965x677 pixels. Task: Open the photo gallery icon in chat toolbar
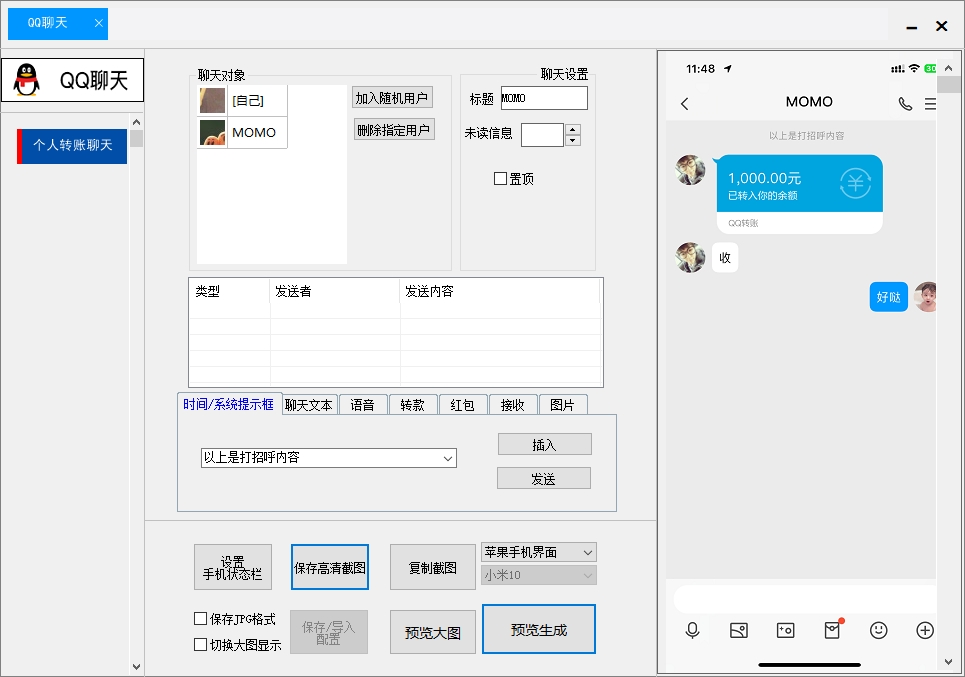tap(739, 631)
